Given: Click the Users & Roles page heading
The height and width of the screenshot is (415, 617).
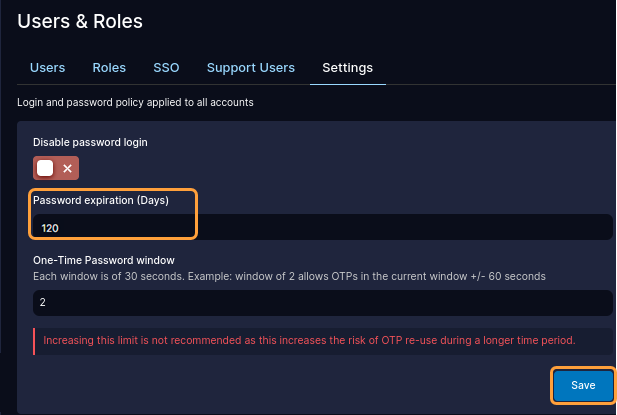Looking at the screenshot, I should 80,20.
